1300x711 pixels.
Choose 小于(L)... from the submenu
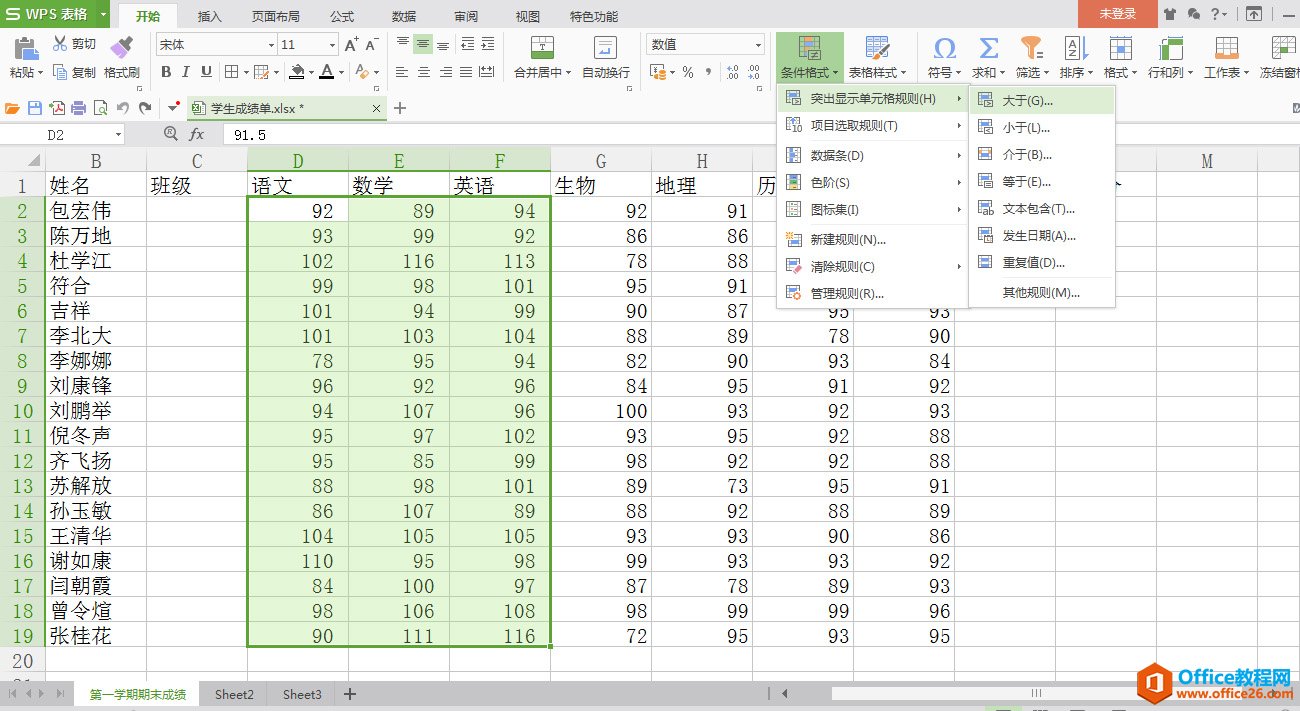click(x=1042, y=127)
